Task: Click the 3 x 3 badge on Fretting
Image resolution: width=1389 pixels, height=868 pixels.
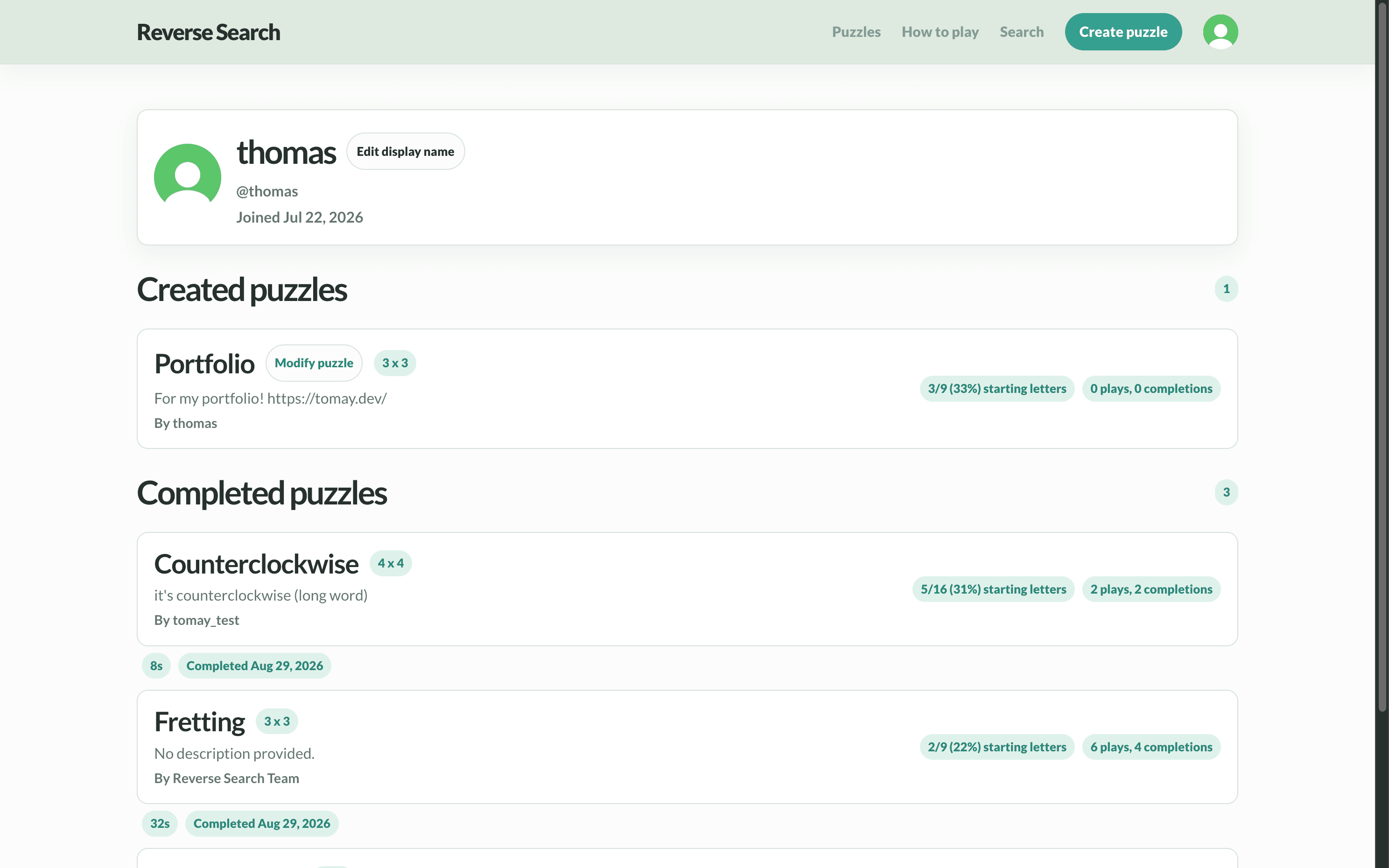Action: pyautogui.click(x=277, y=721)
